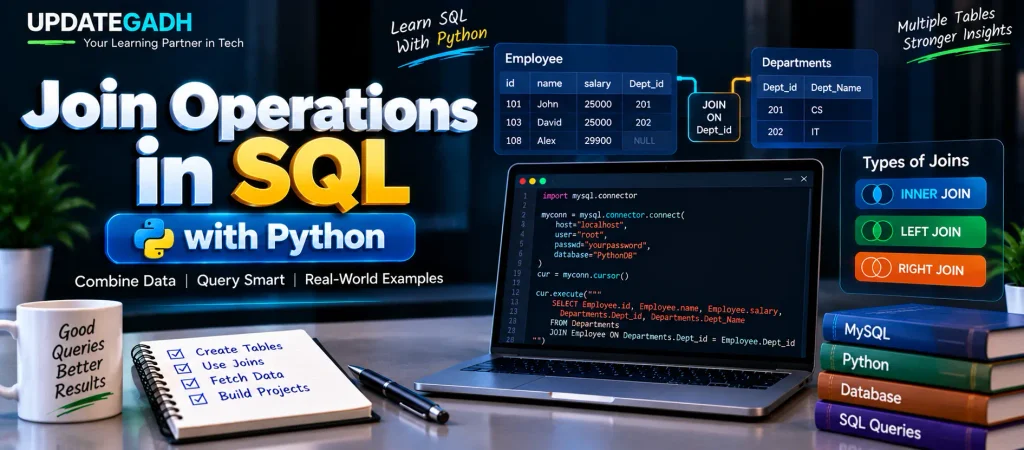Image resolution: width=1024 pixels, height=450 pixels.
Task: Click the 'Dept_id' column header in Employee table
Action: [x=646, y=84]
